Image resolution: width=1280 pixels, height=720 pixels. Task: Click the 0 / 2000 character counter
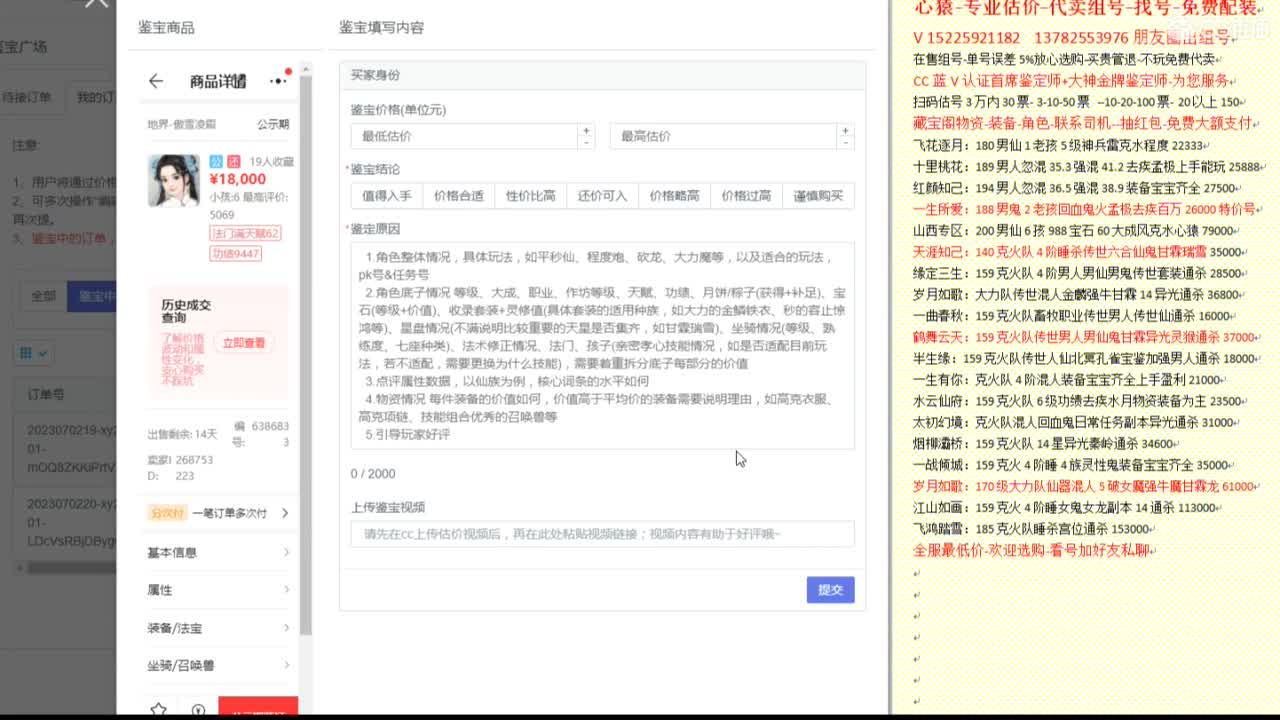(373, 473)
